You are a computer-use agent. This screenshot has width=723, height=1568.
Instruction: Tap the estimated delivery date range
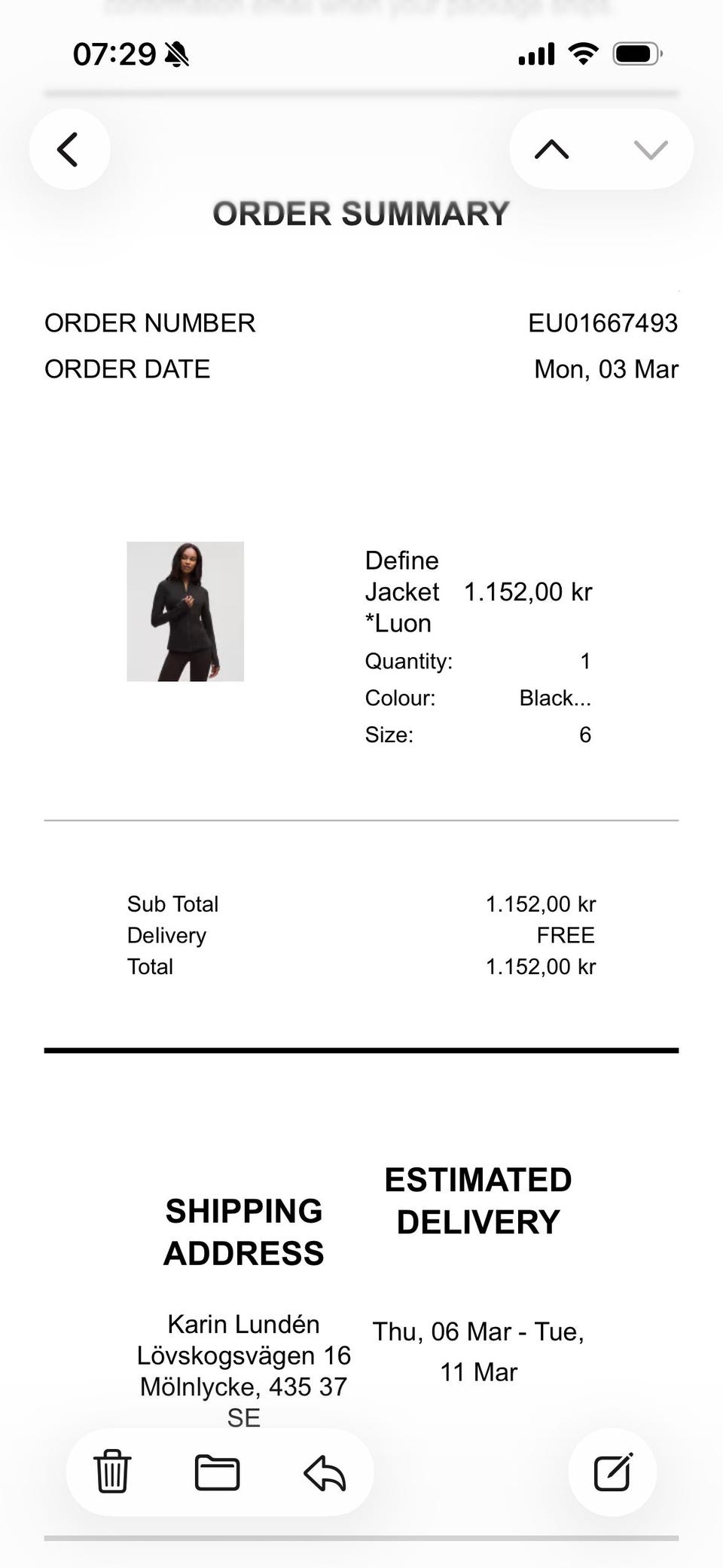click(x=478, y=1352)
